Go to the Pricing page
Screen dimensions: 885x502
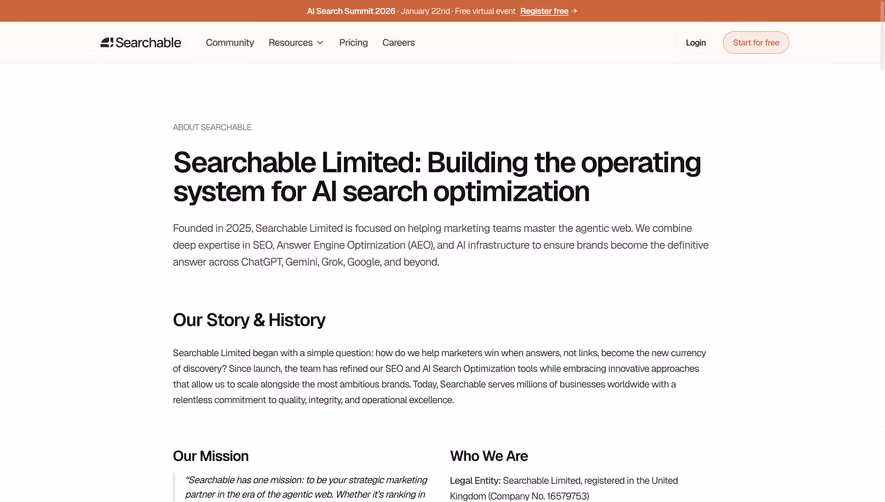coord(353,42)
